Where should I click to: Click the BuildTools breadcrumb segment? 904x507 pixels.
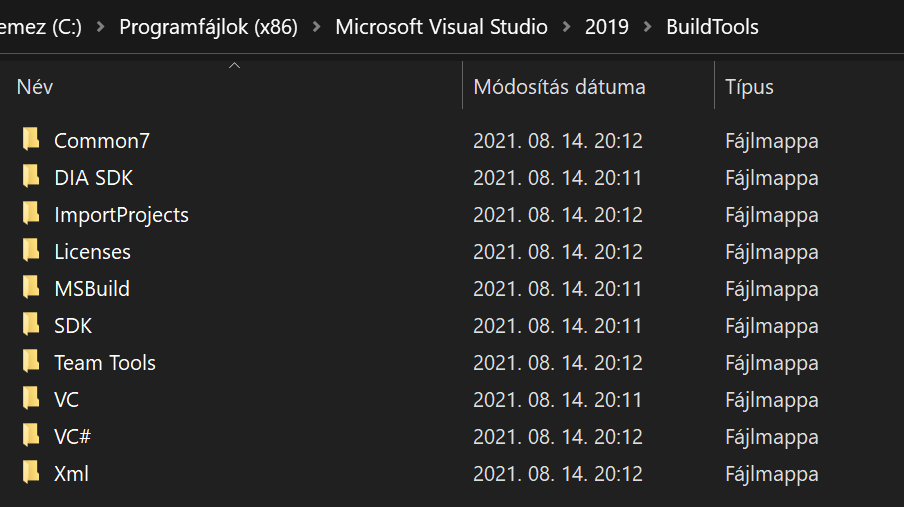[x=713, y=27]
